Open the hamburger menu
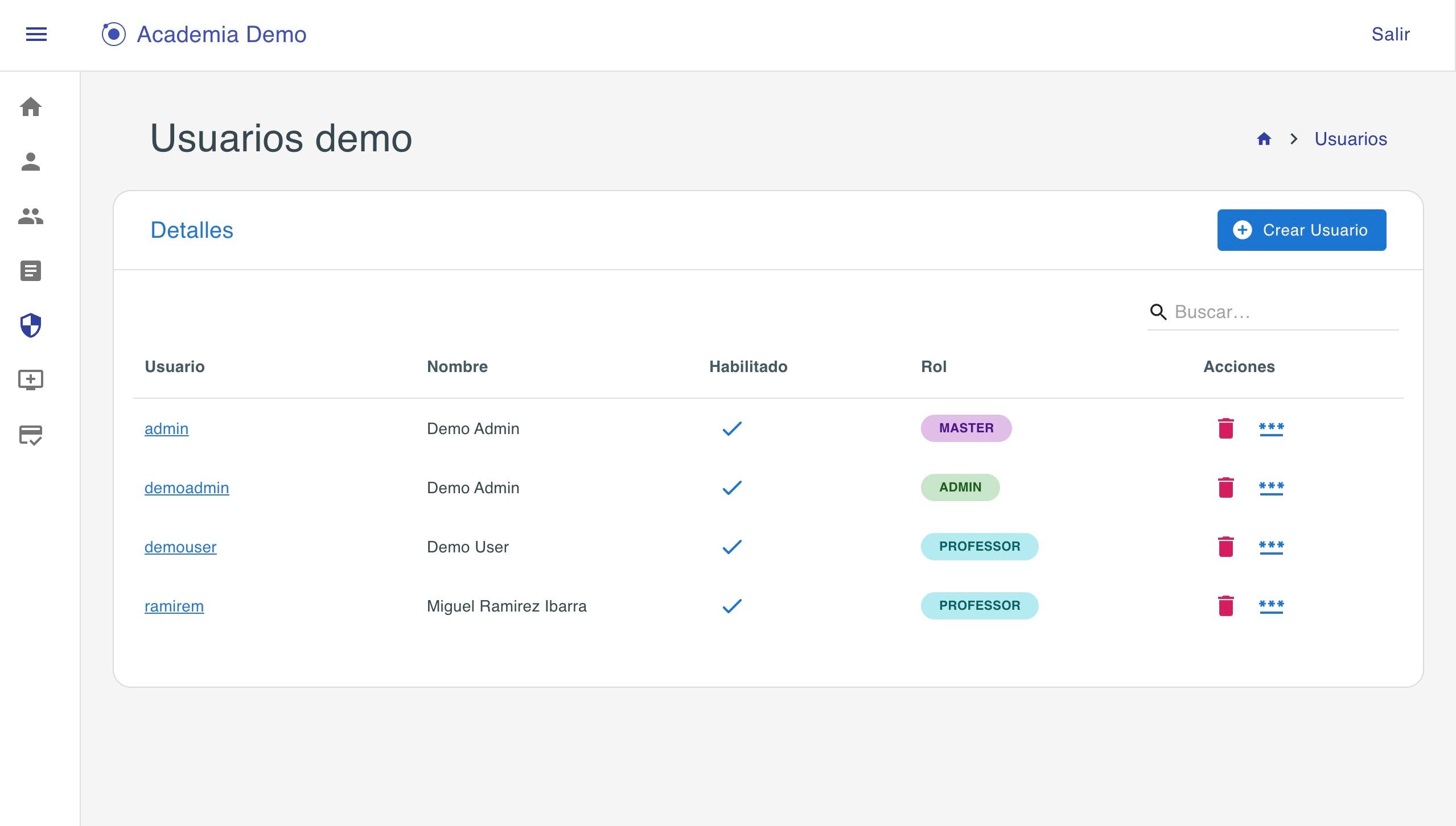The height and width of the screenshot is (826, 1456). (x=36, y=34)
